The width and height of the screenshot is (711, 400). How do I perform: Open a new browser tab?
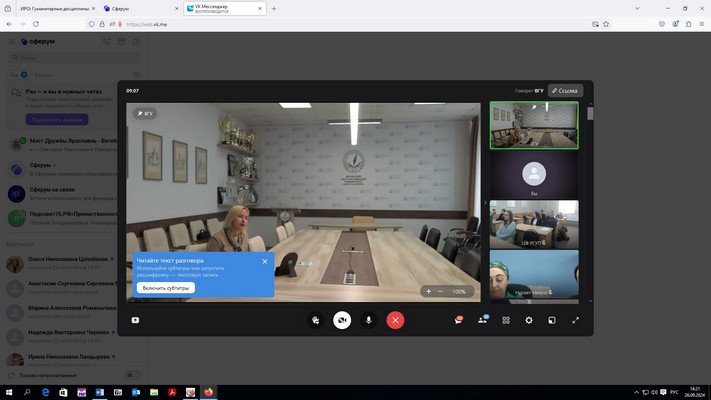(274, 9)
